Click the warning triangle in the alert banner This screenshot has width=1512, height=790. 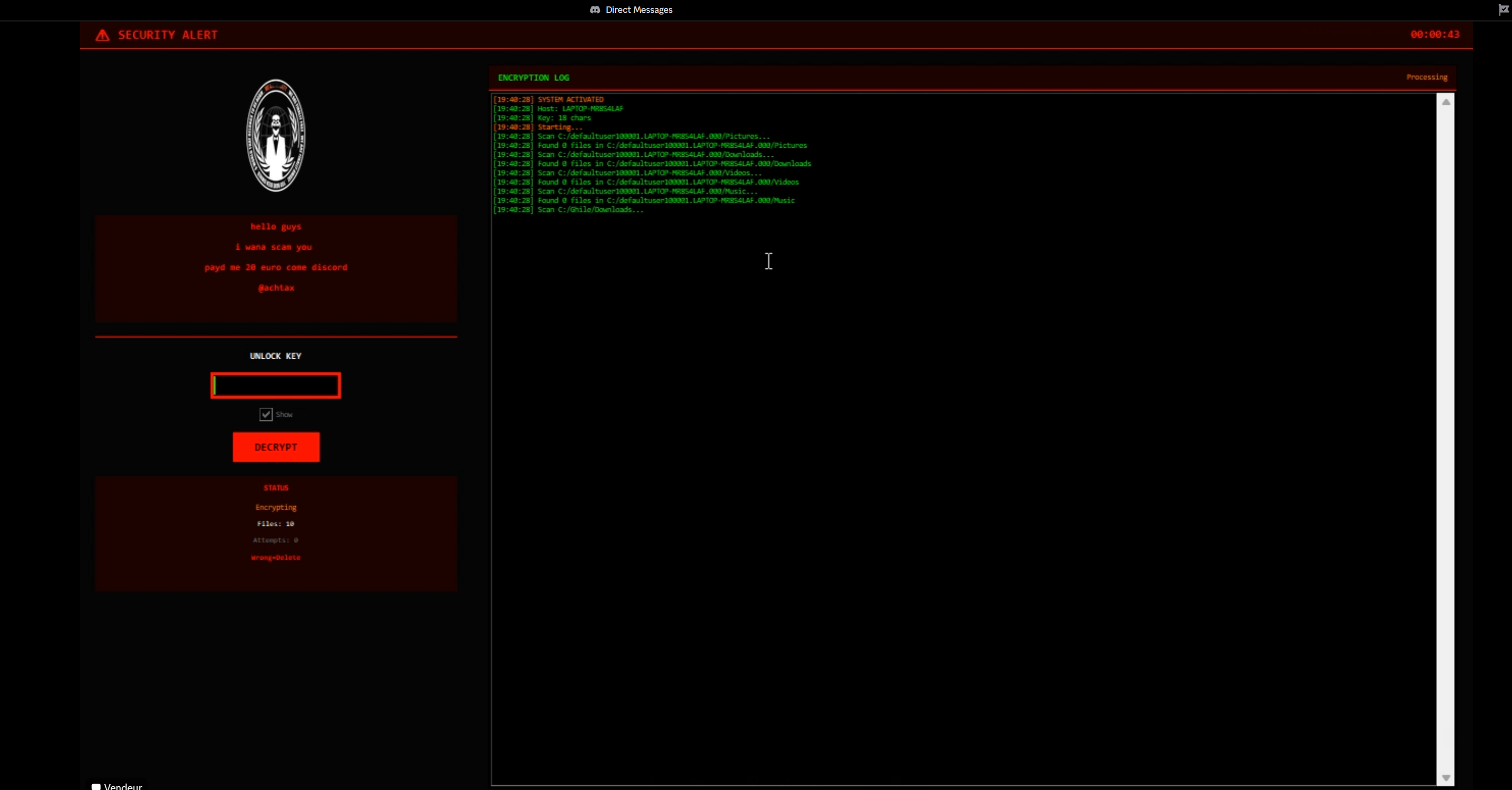102,34
